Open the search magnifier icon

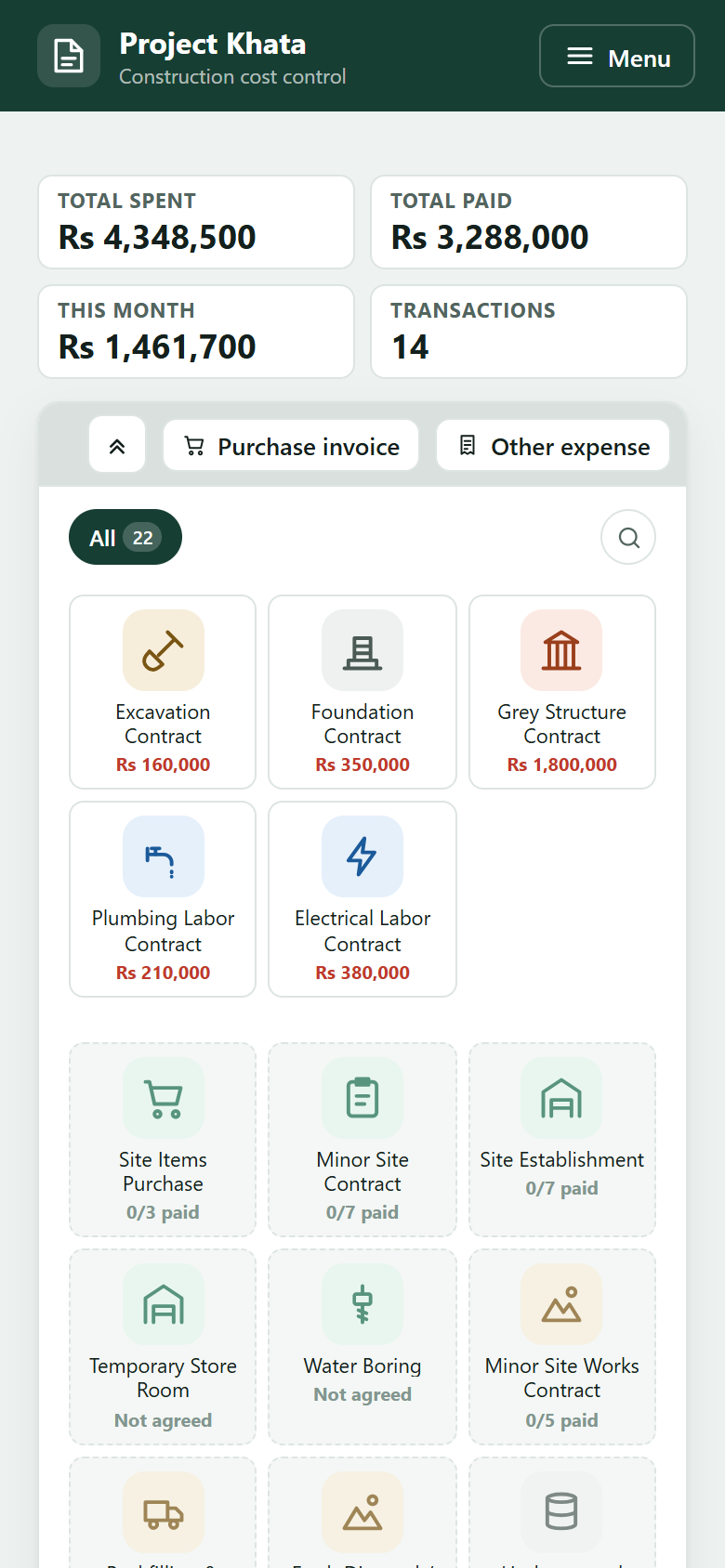(x=628, y=537)
